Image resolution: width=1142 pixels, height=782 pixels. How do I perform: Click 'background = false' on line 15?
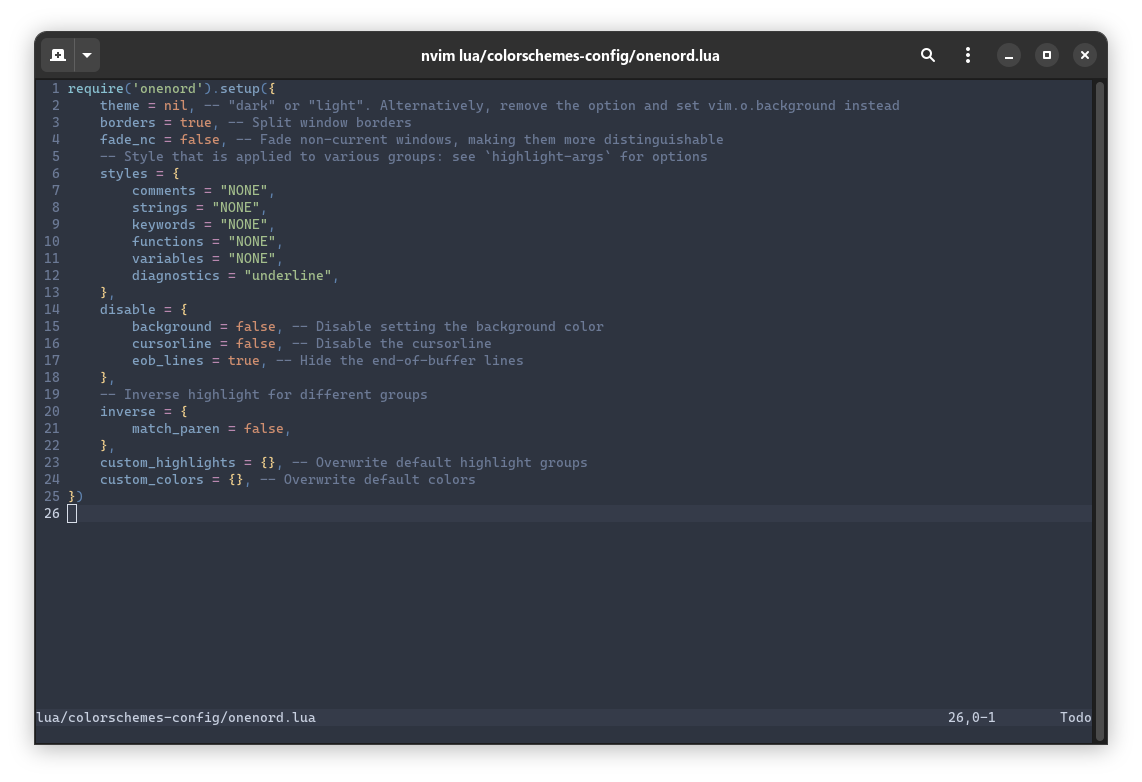pos(204,327)
